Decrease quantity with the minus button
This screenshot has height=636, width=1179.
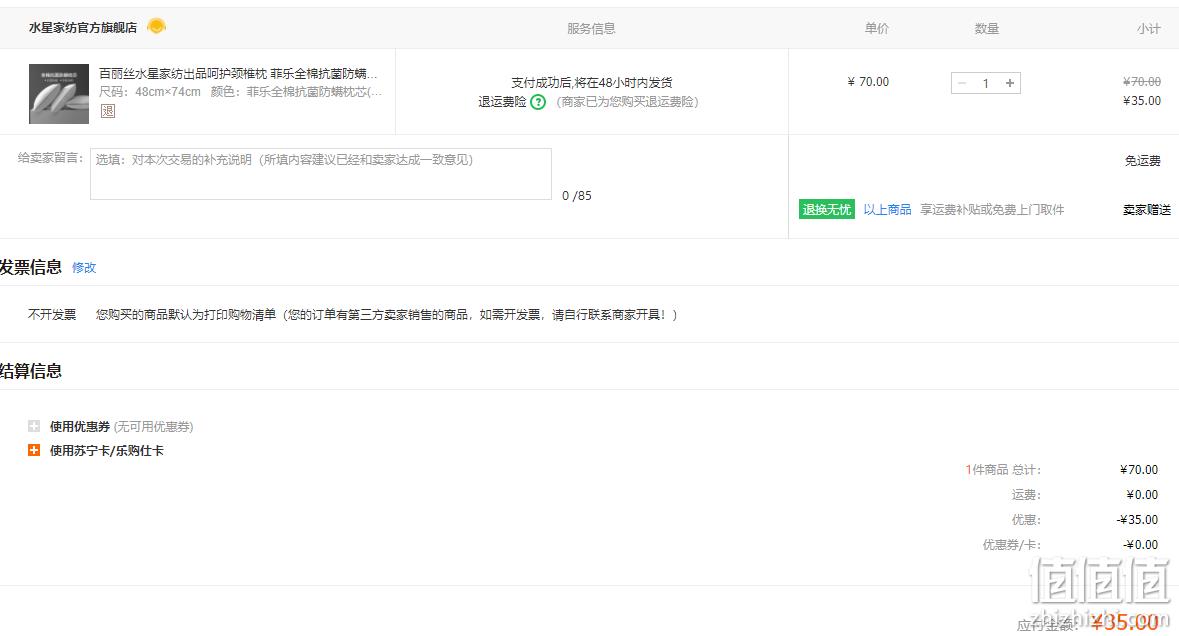tap(962, 83)
